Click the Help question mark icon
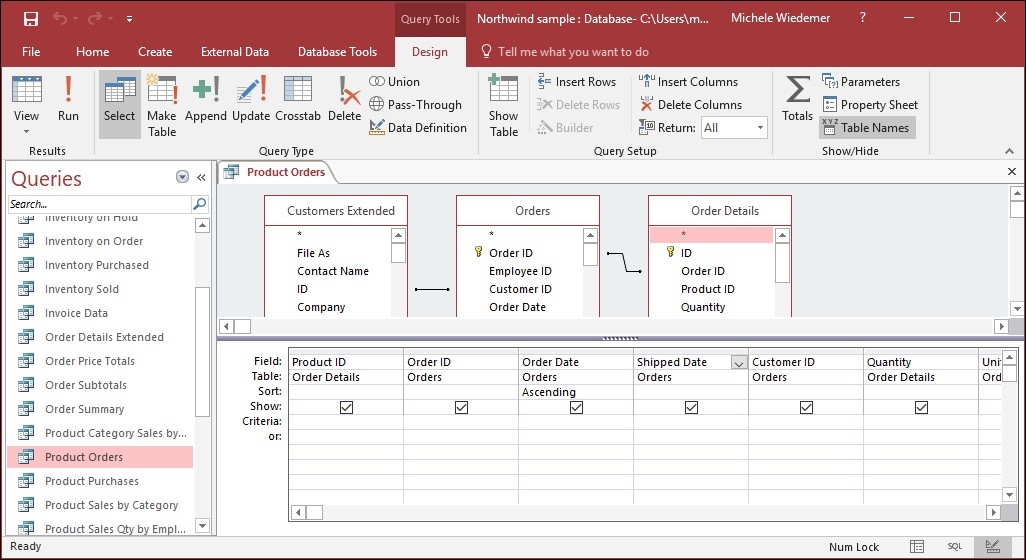 pos(863,18)
